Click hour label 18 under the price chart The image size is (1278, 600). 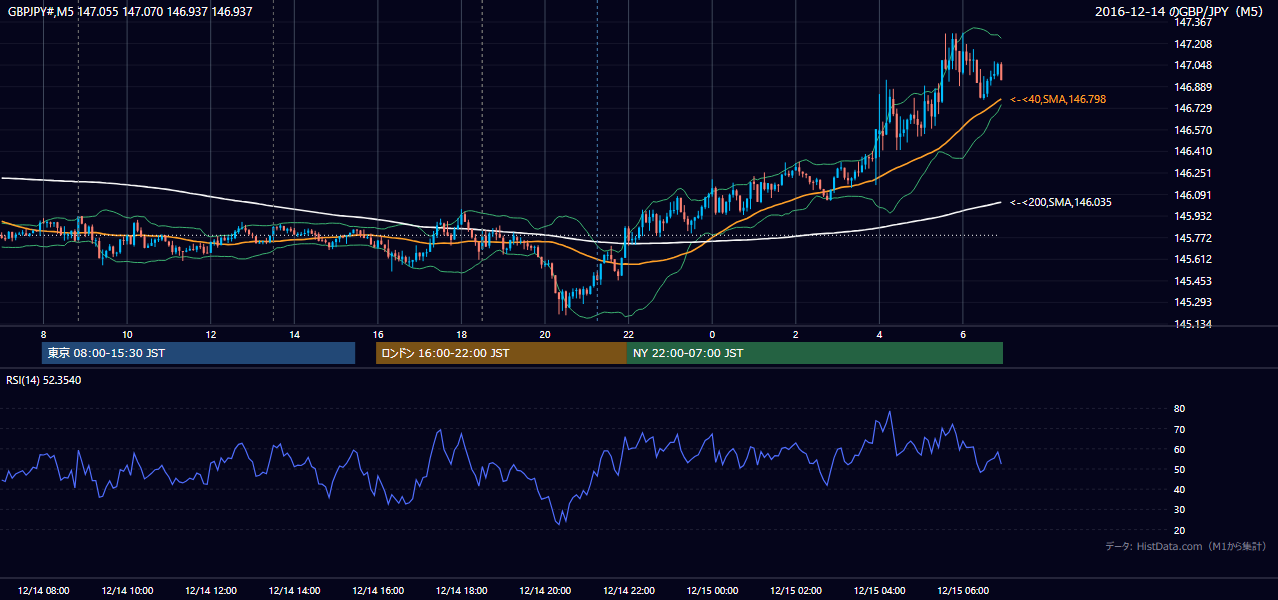[461, 334]
